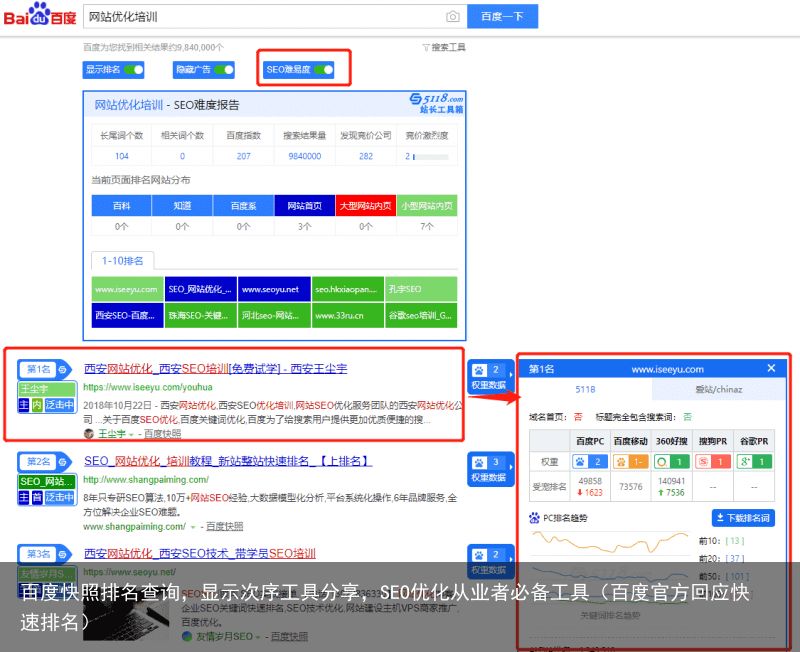Click 谷歌PR weight badge

point(754,462)
